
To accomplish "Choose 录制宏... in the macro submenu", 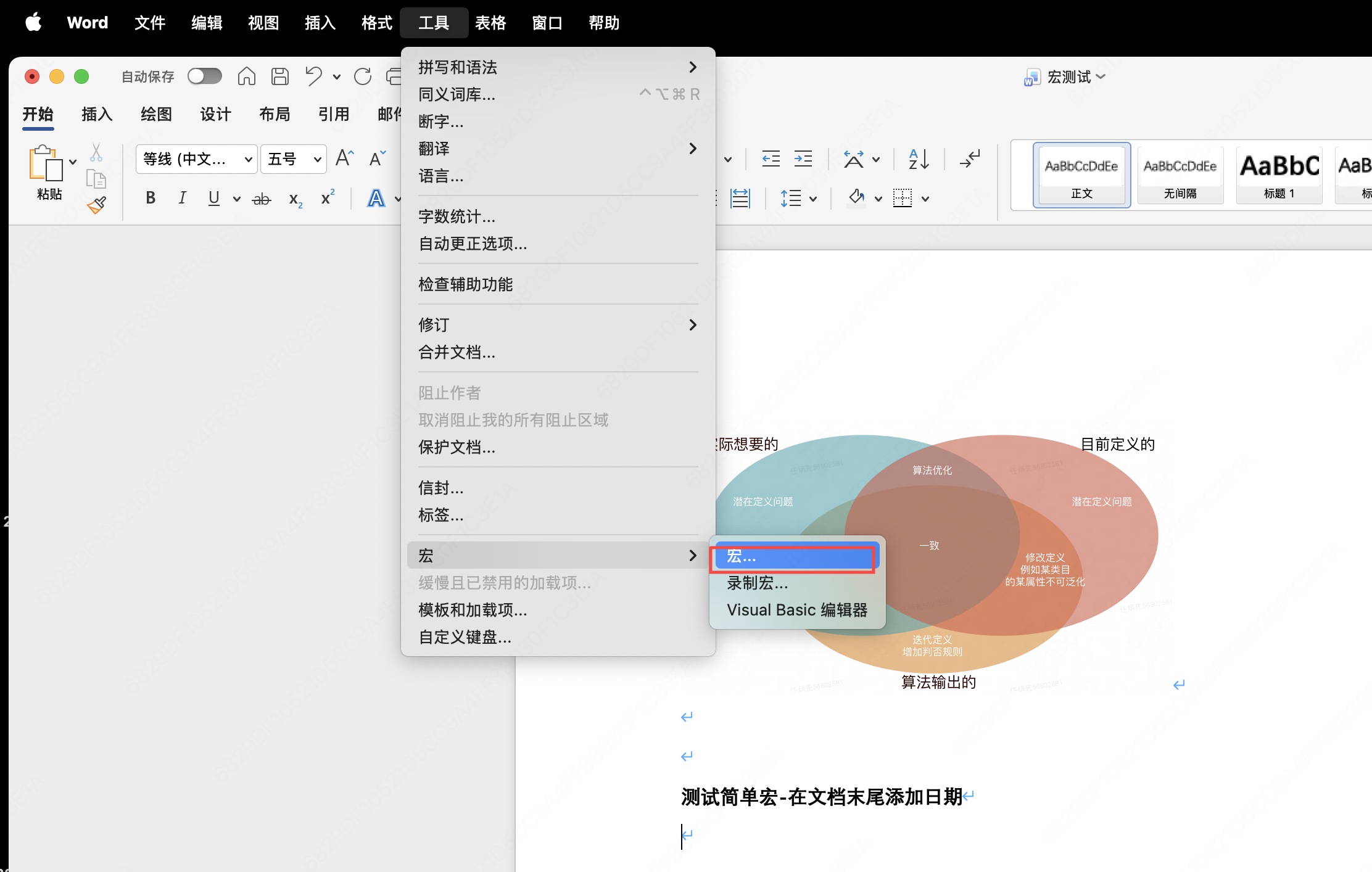I will pyautogui.click(x=757, y=583).
